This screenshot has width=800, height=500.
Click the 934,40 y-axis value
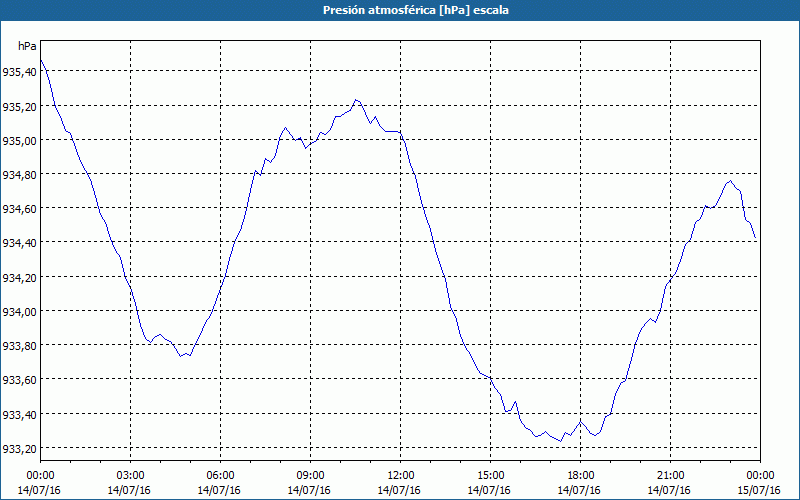[19, 243]
